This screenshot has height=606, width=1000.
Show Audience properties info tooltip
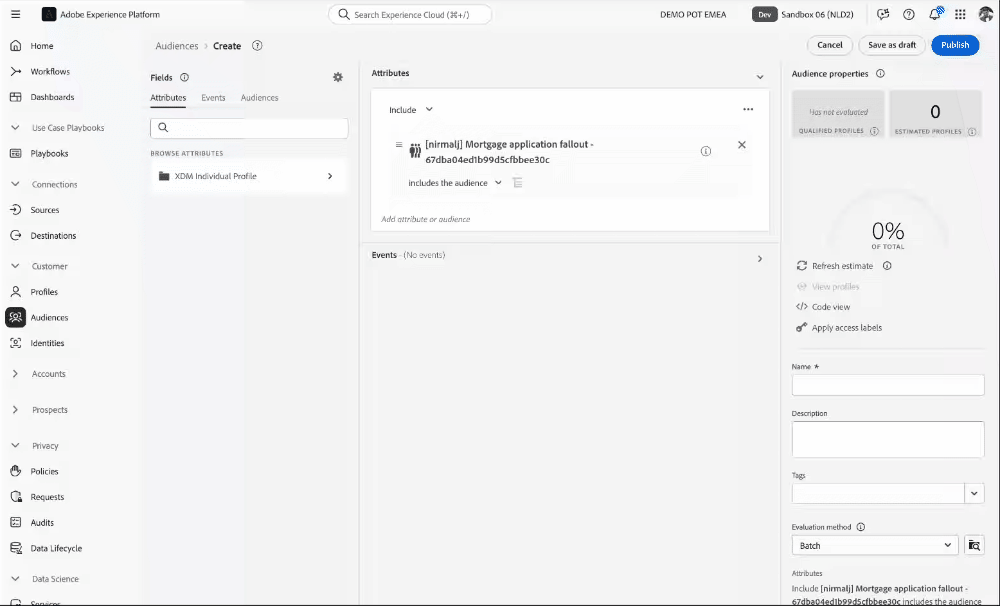[x=880, y=73]
